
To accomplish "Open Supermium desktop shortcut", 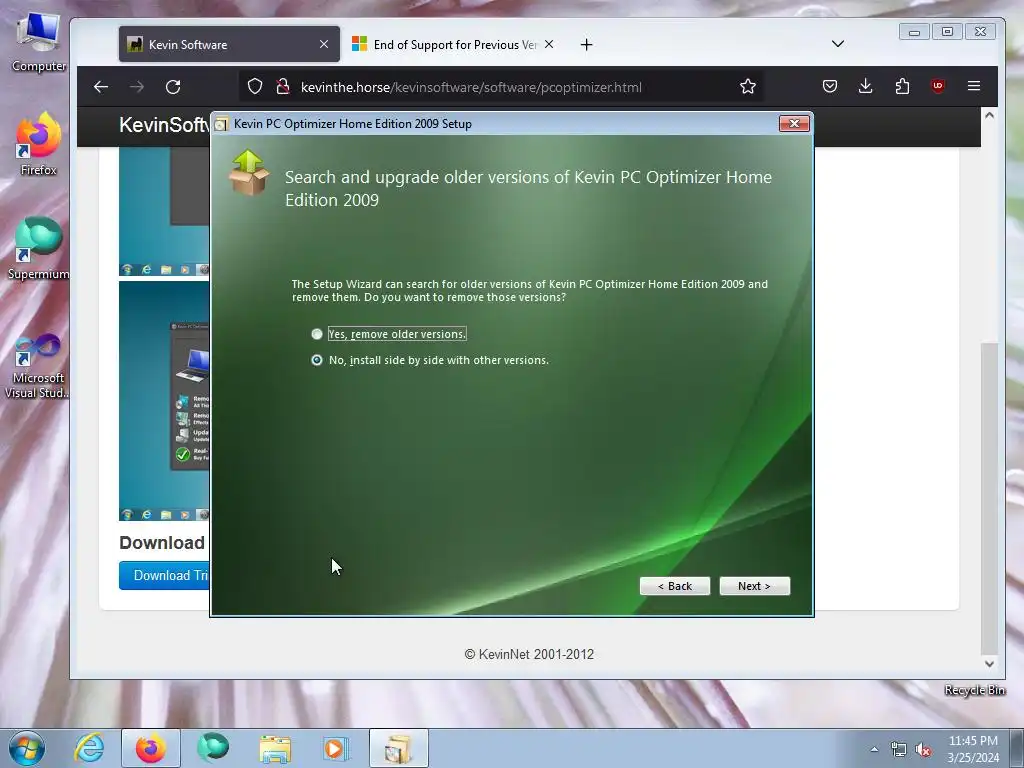I will coord(39,248).
